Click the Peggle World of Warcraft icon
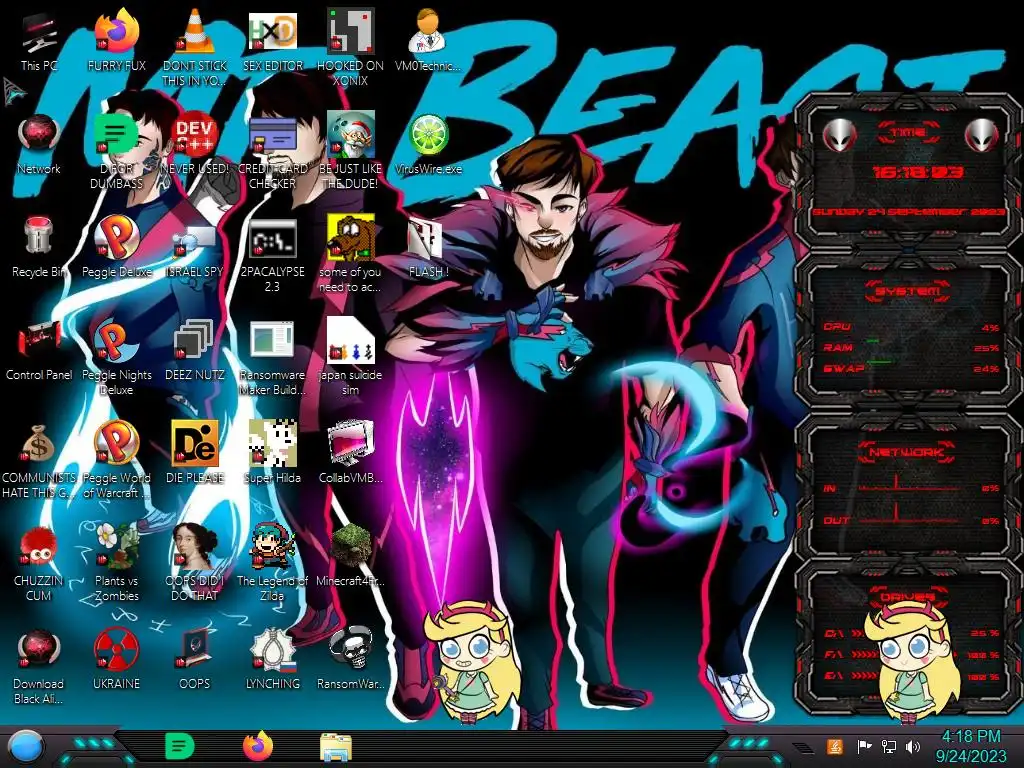Image resolution: width=1024 pixels, height=768 pixels. [117, 443]
